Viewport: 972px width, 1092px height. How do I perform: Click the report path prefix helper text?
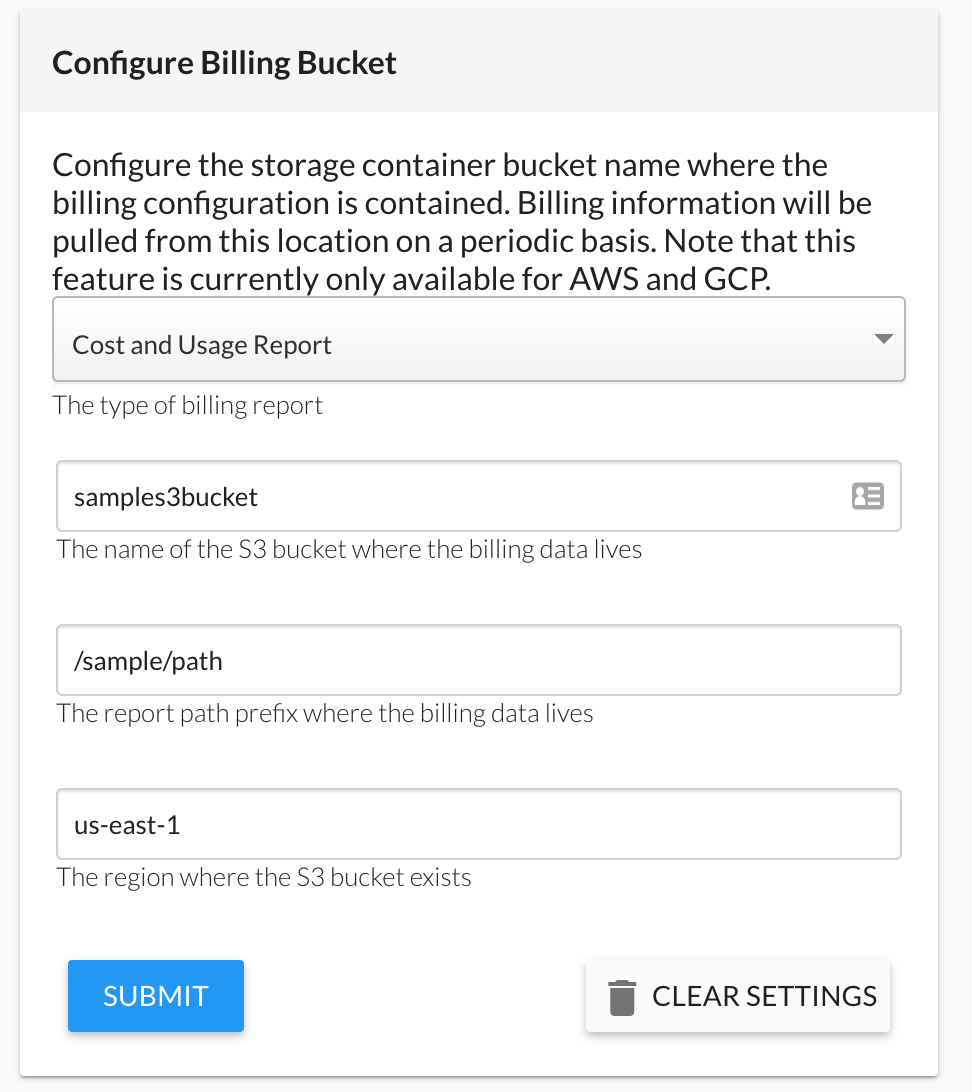click(x=324, y=713)
